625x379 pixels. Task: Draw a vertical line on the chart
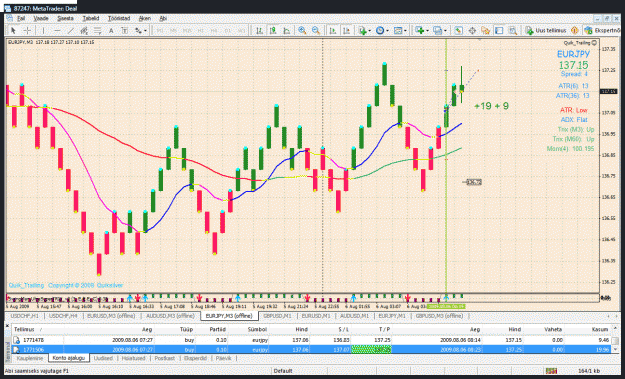[43, 31]
